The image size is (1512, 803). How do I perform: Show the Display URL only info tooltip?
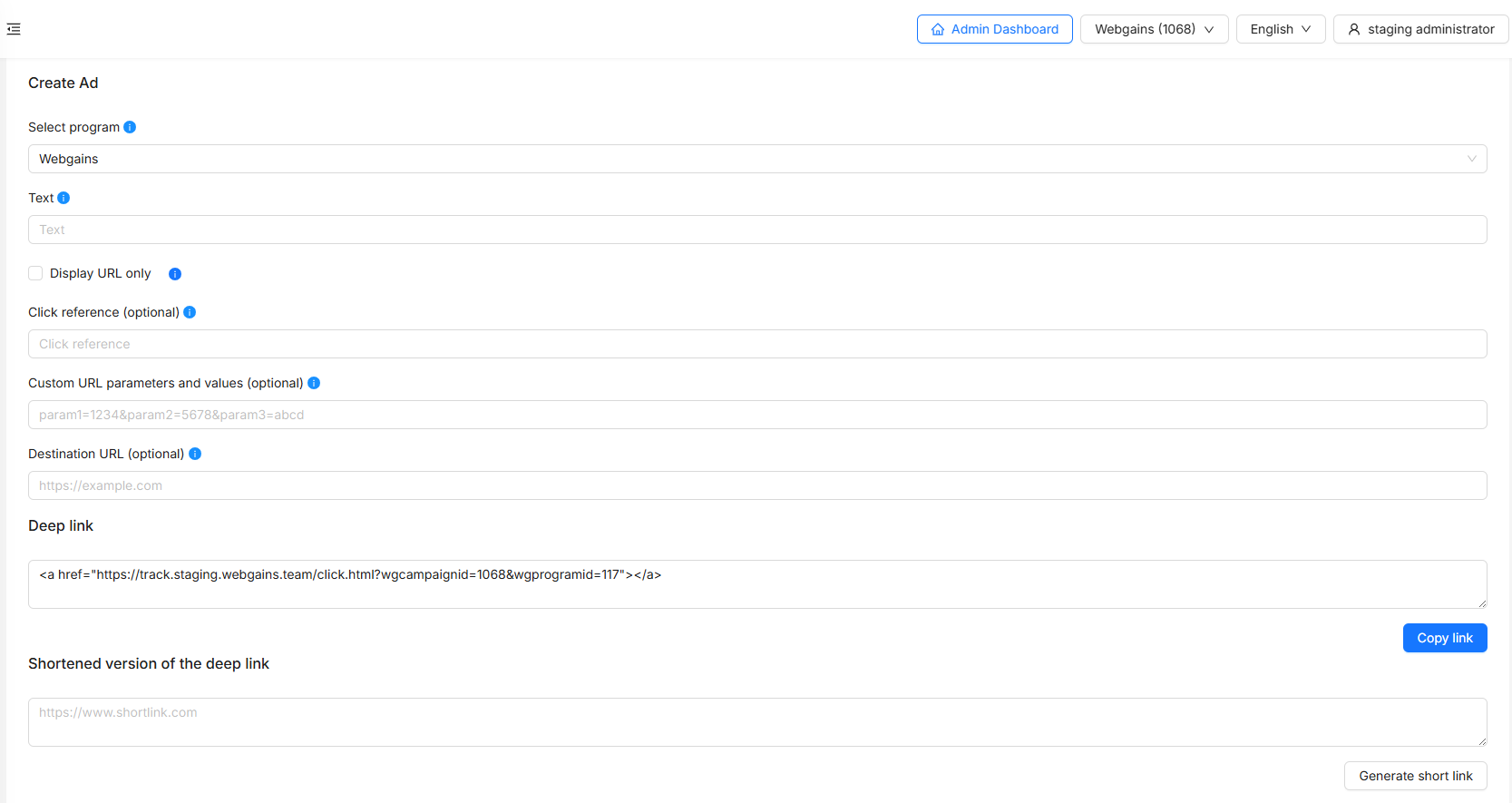175,274
